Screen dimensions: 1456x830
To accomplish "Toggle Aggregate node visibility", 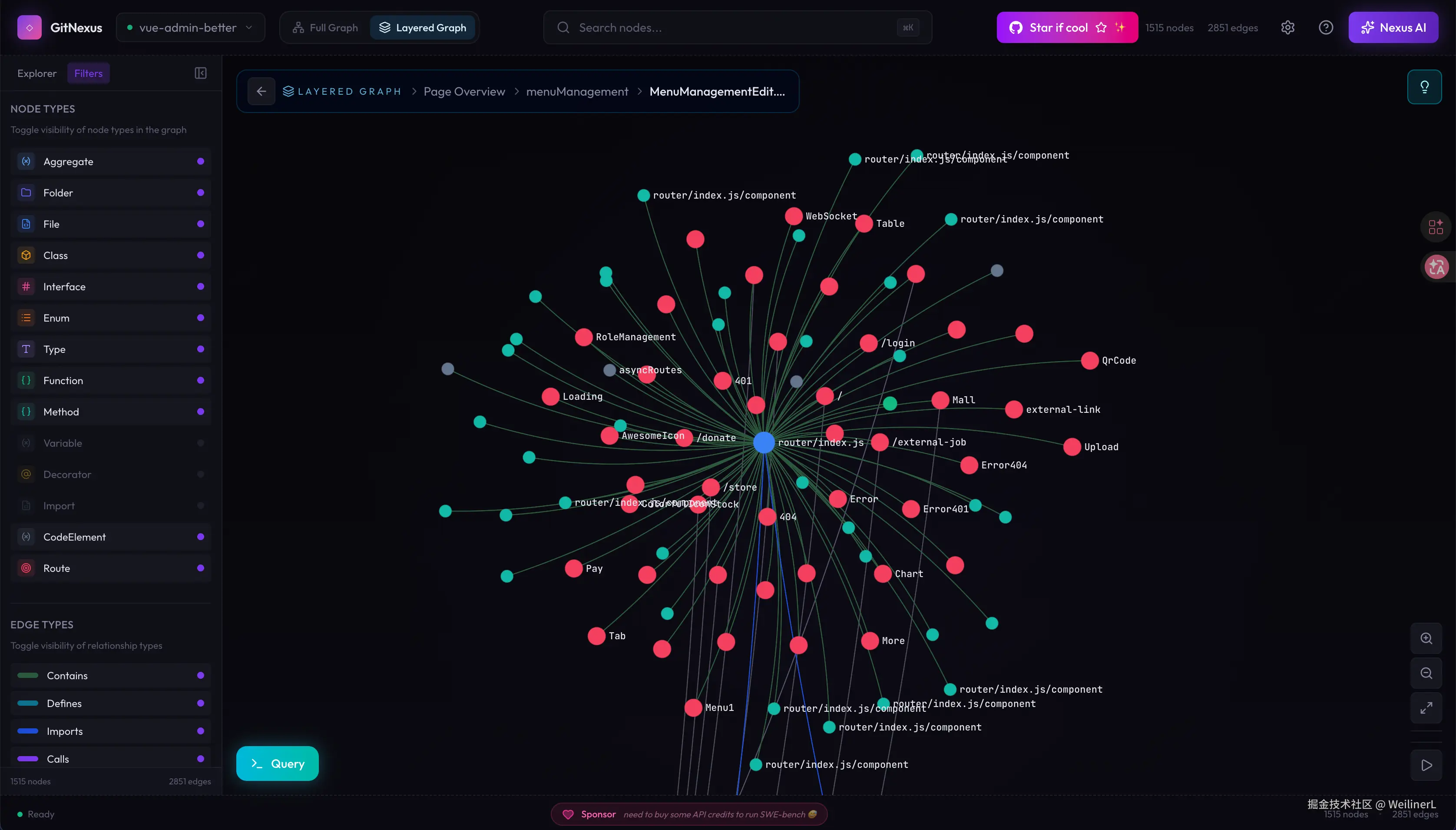I will [201, 161].
